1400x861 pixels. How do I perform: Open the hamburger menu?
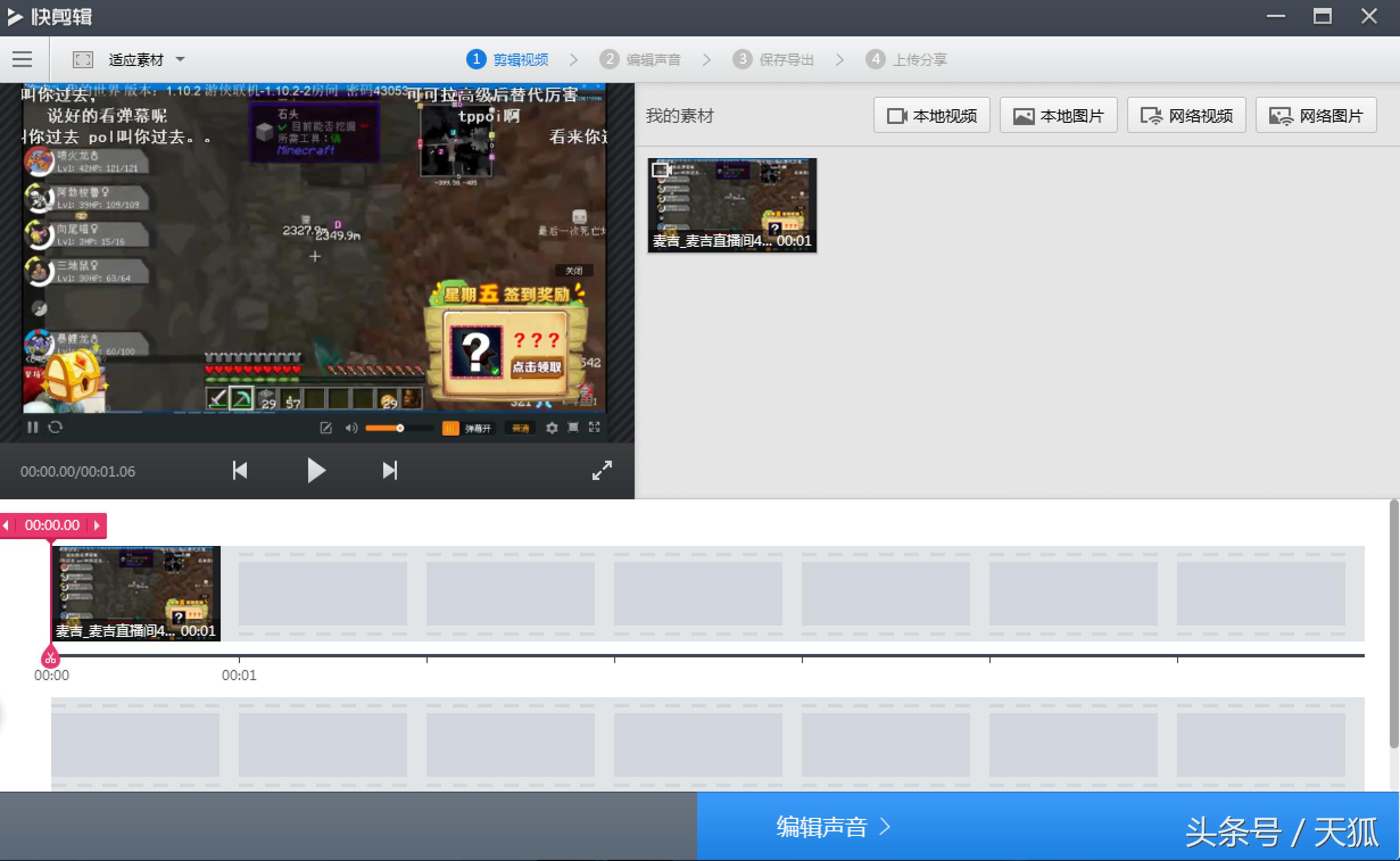click(22, 59)
